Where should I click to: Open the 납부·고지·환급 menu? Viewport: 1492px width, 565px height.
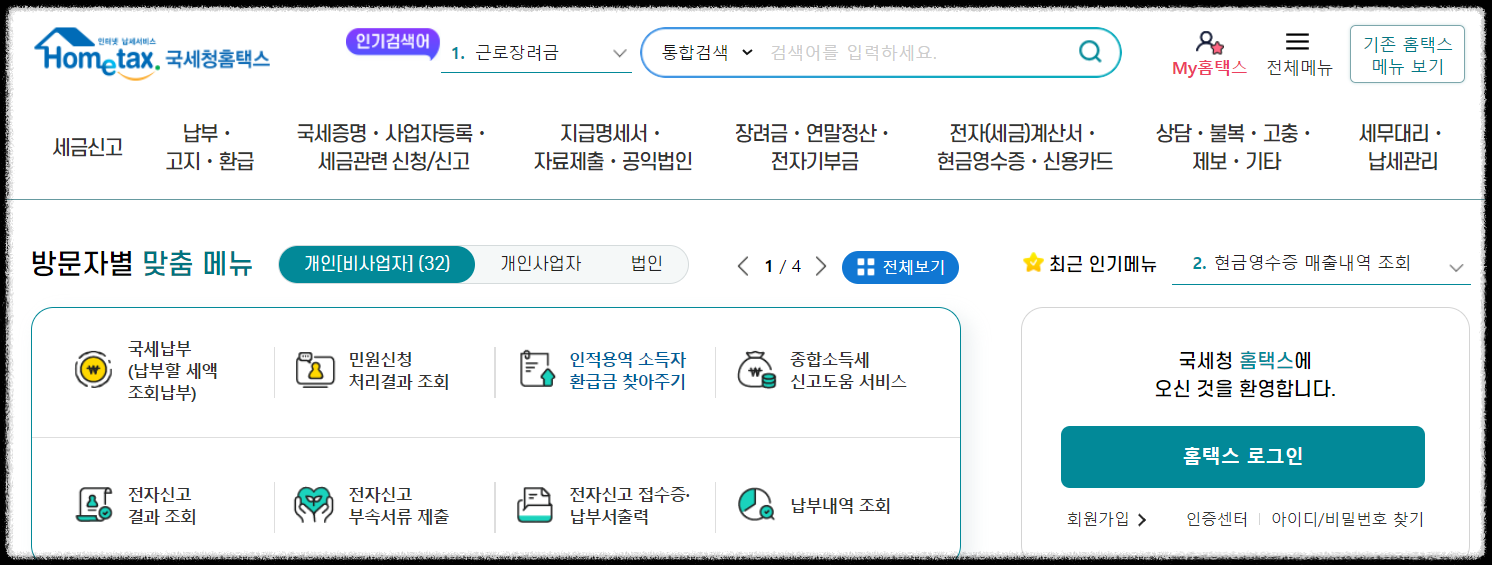(209, 147)
